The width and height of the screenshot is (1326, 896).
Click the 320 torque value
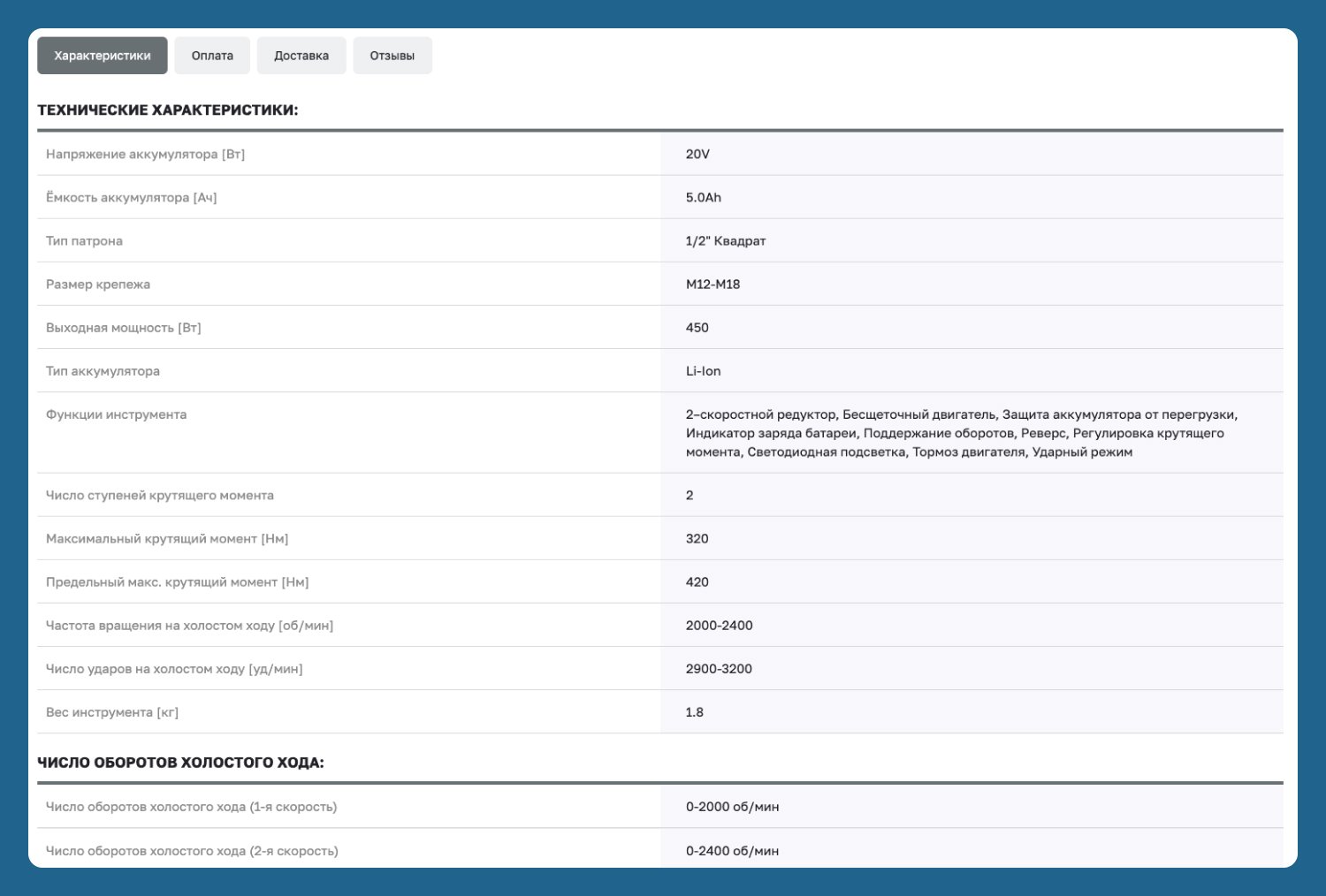pyautogui.click(x=697, y=538)
